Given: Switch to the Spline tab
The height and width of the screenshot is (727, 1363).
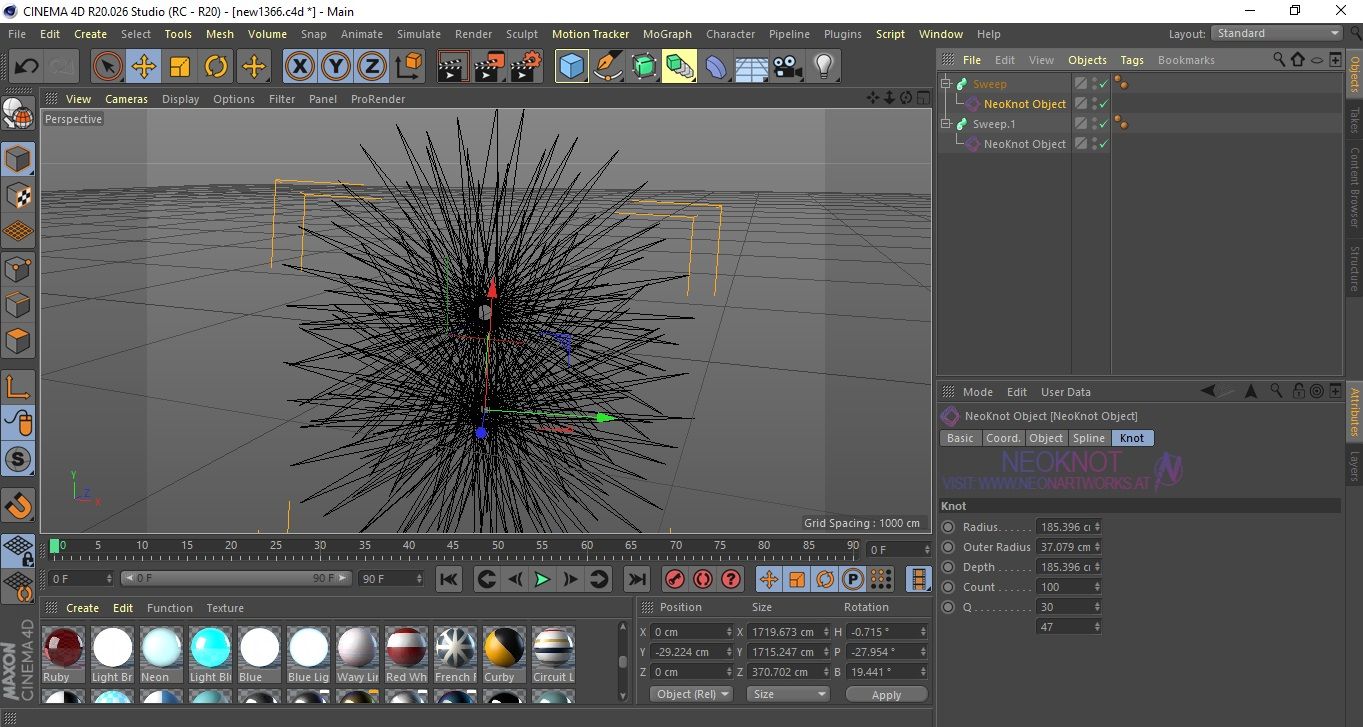Looking at the screenshot, I should [1089, 438].
